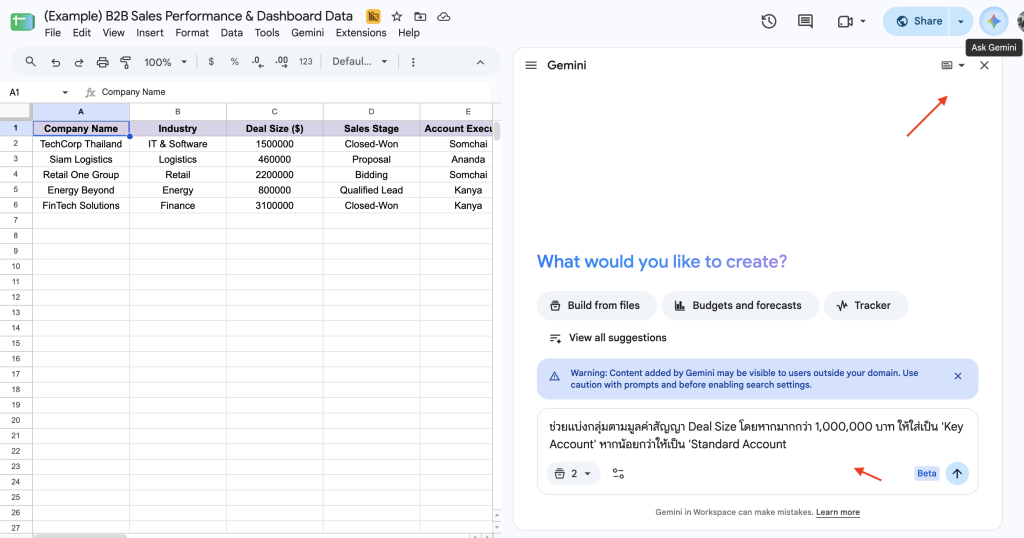Select cell TechCorp Thailand
Viewport: 1024px width, 538px height.
click(x=81, y=144)
